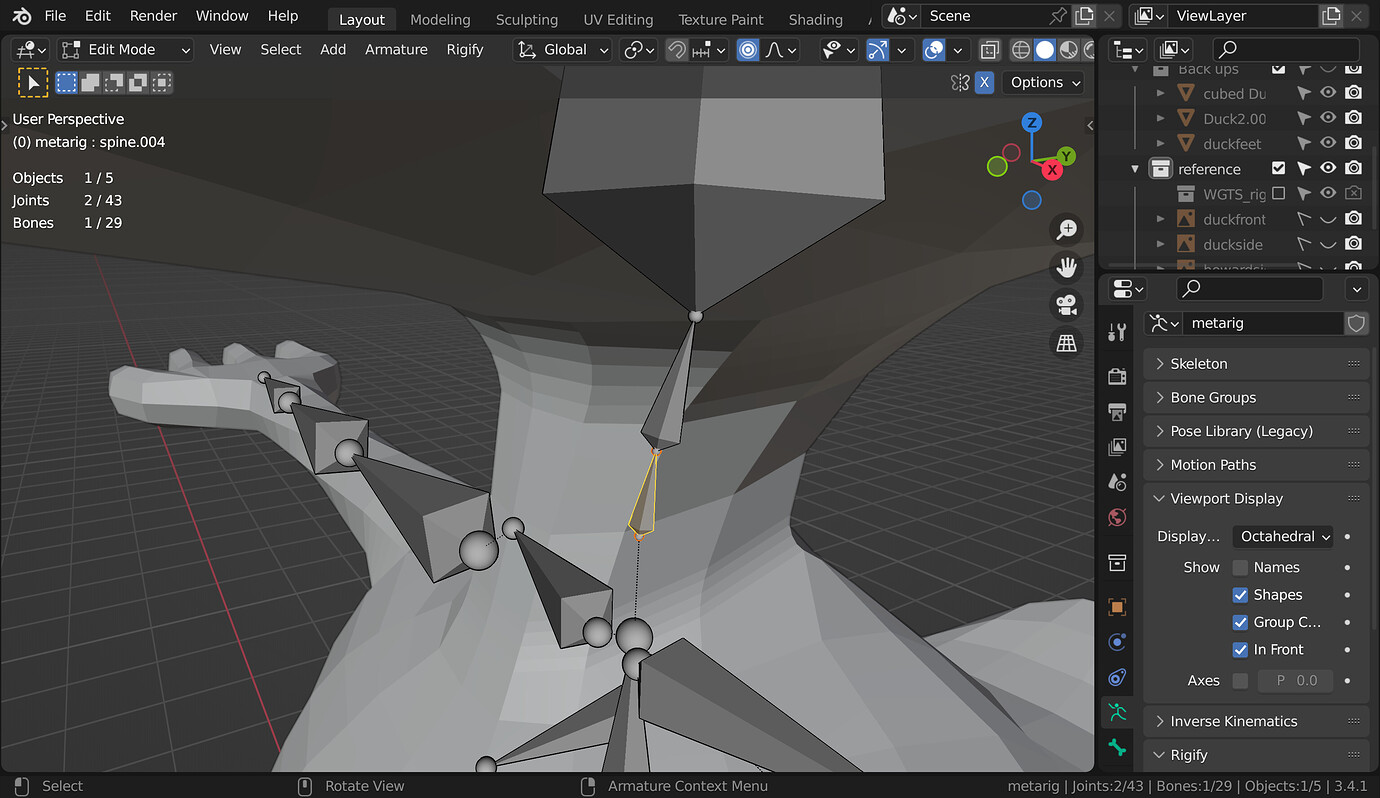This screenshot has height=798, width=1380.
Task: Open Bone properties tab icon
Action: [1117, 747]
